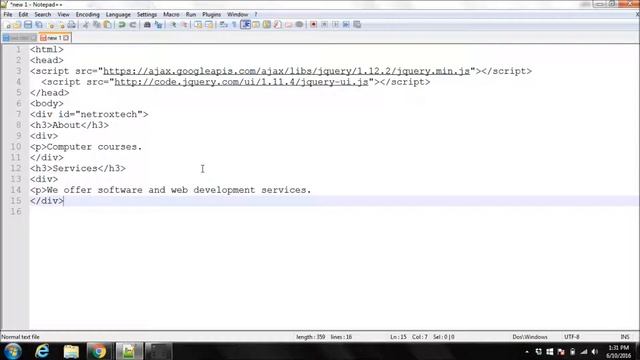640x360 pixels.
Task: Open the Window menu
Action: (x=238, y=14)
